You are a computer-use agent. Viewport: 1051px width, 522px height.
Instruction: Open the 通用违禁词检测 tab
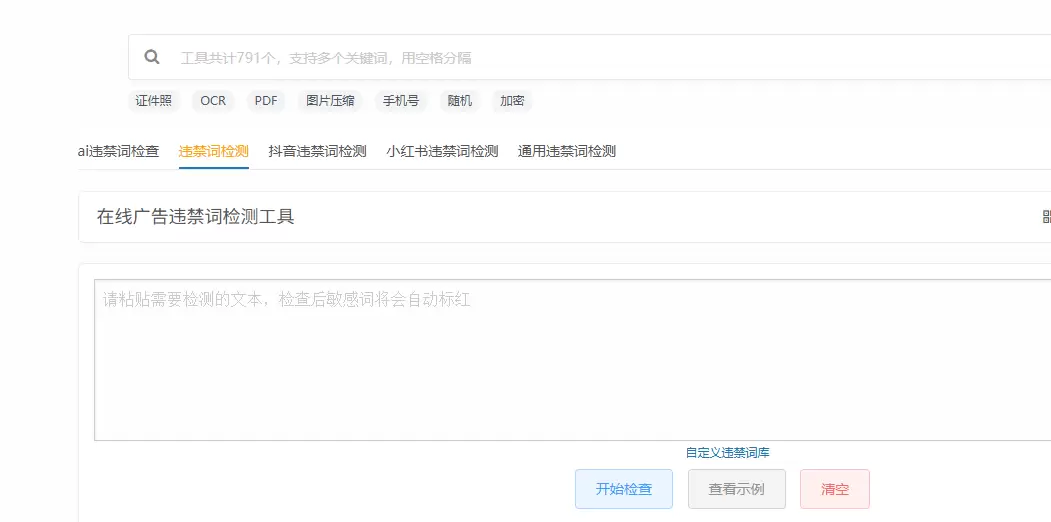[566, 151]
